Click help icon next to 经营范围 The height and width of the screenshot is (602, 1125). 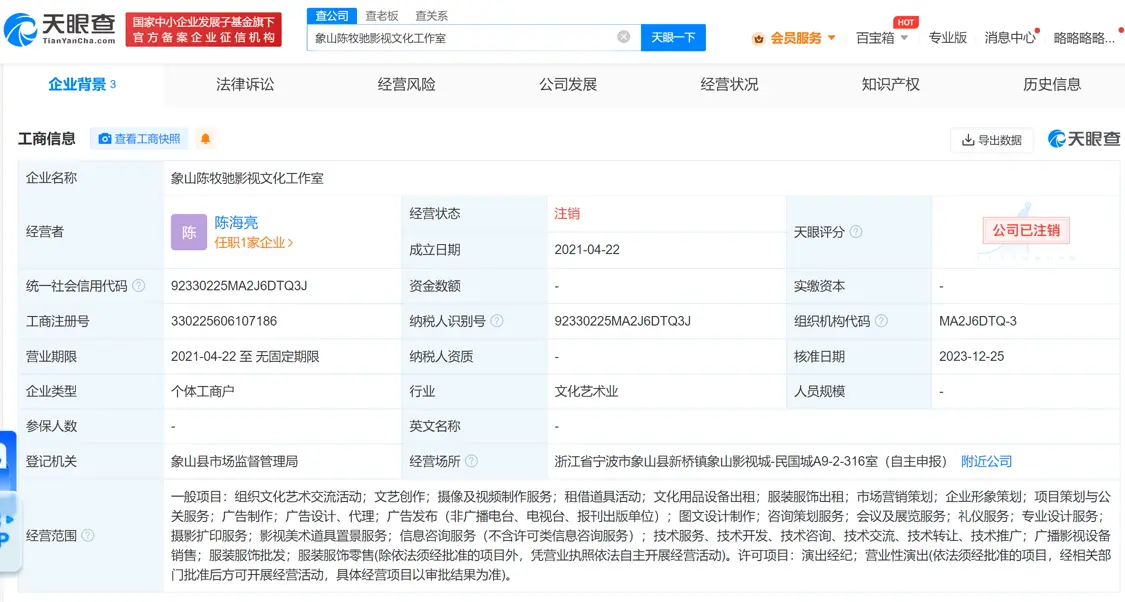[88, 536]
